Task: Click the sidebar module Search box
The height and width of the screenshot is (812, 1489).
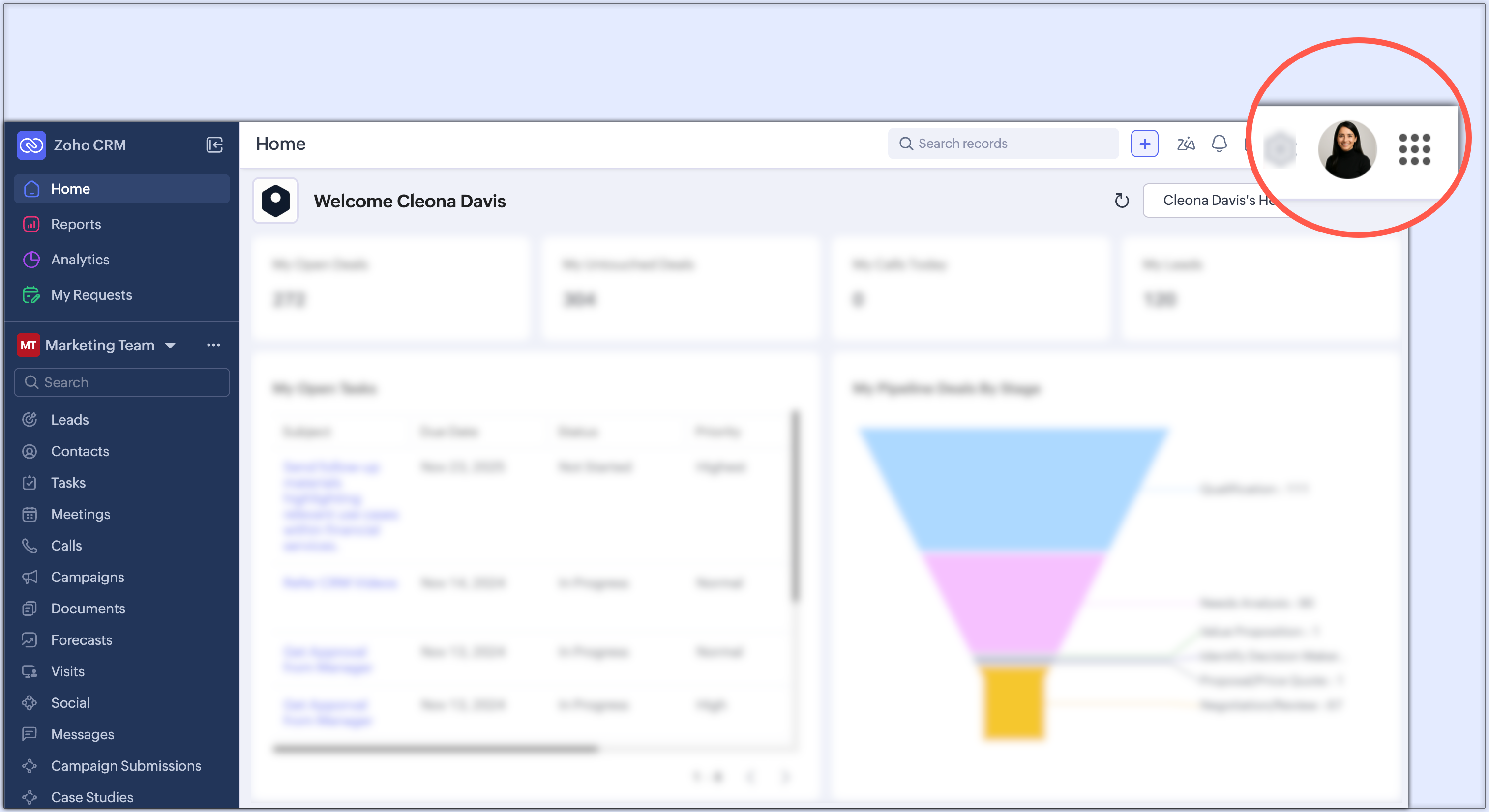Action: tap(121, 382)
